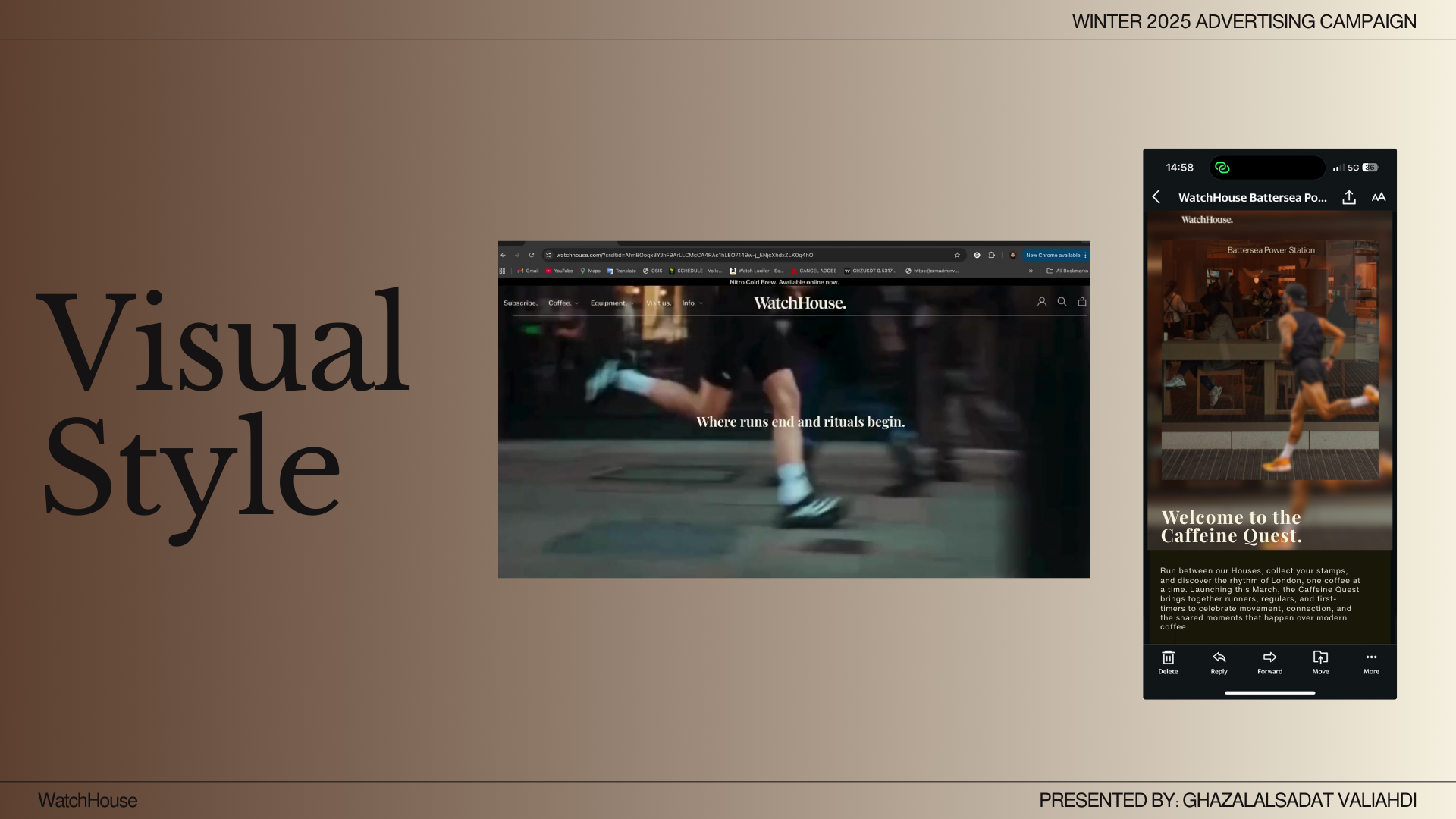Open the account profile icon on website
Screen dimensions: 1456x819
[x=1042, y=302]
